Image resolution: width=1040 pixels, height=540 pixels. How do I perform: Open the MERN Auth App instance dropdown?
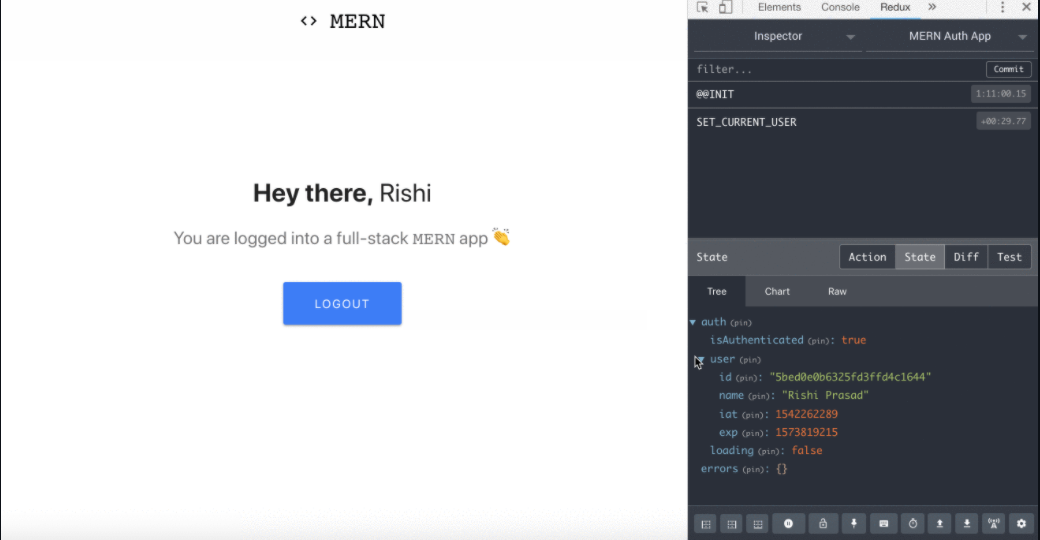pos(949,37)
